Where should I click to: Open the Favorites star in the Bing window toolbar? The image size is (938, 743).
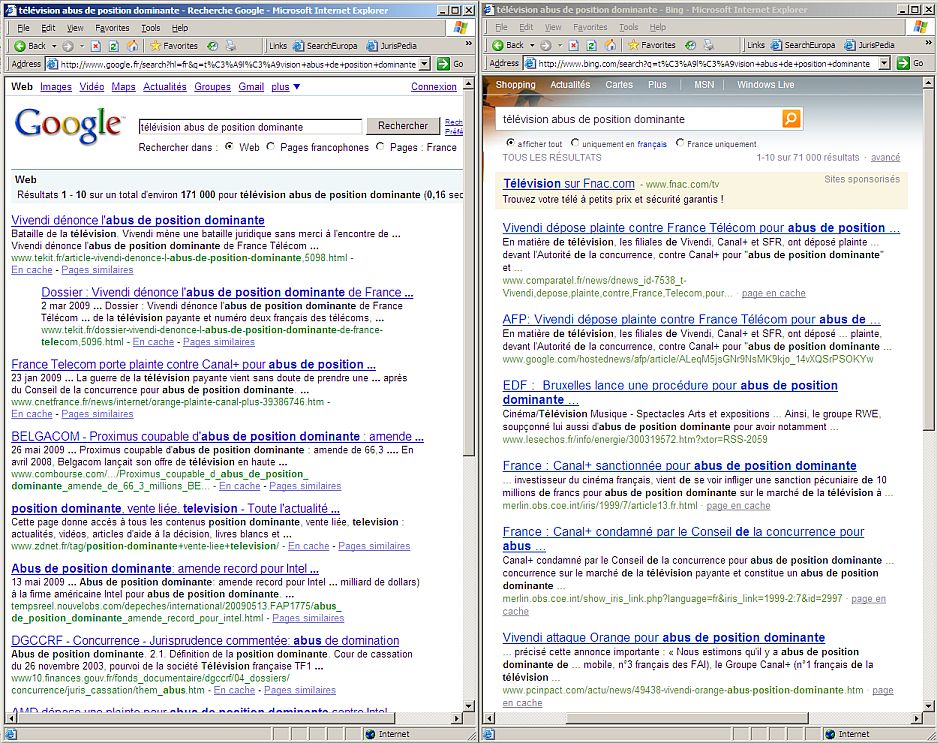(x=651, y=45)
